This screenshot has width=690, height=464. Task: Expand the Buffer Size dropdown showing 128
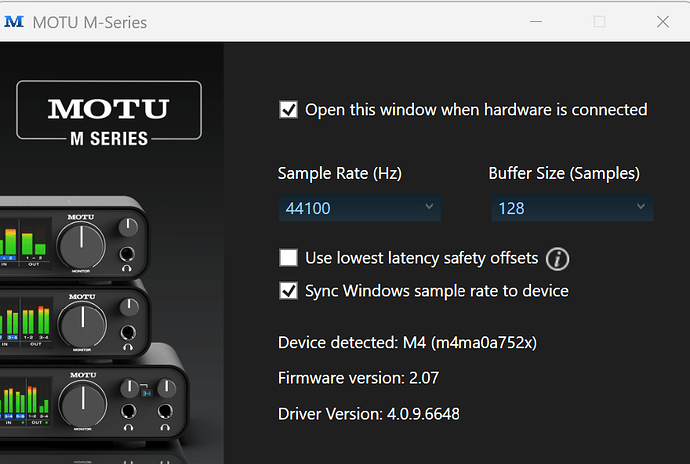[571, 208]
